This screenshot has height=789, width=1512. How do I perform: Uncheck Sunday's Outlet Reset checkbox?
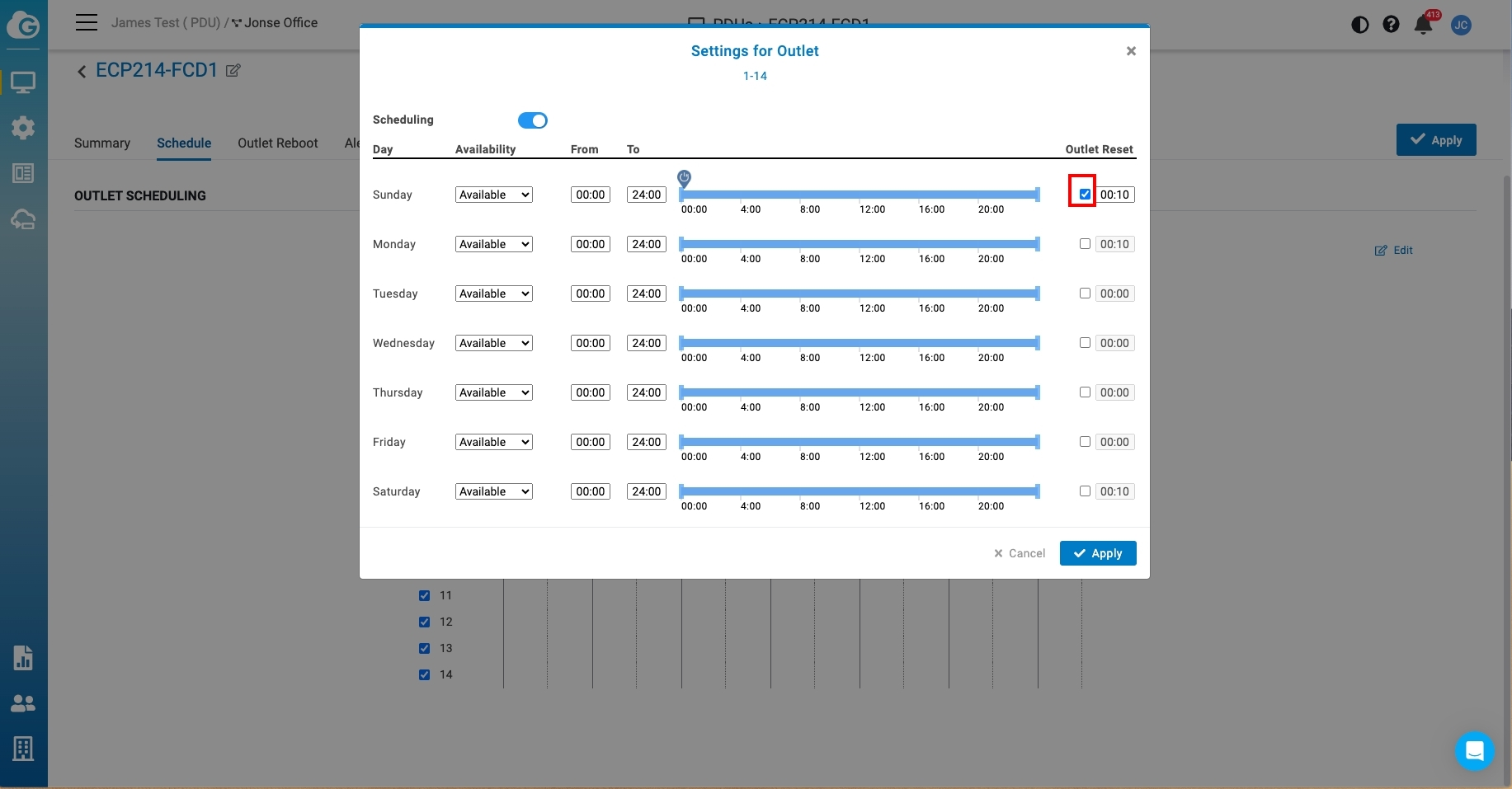pos(1085,195)
